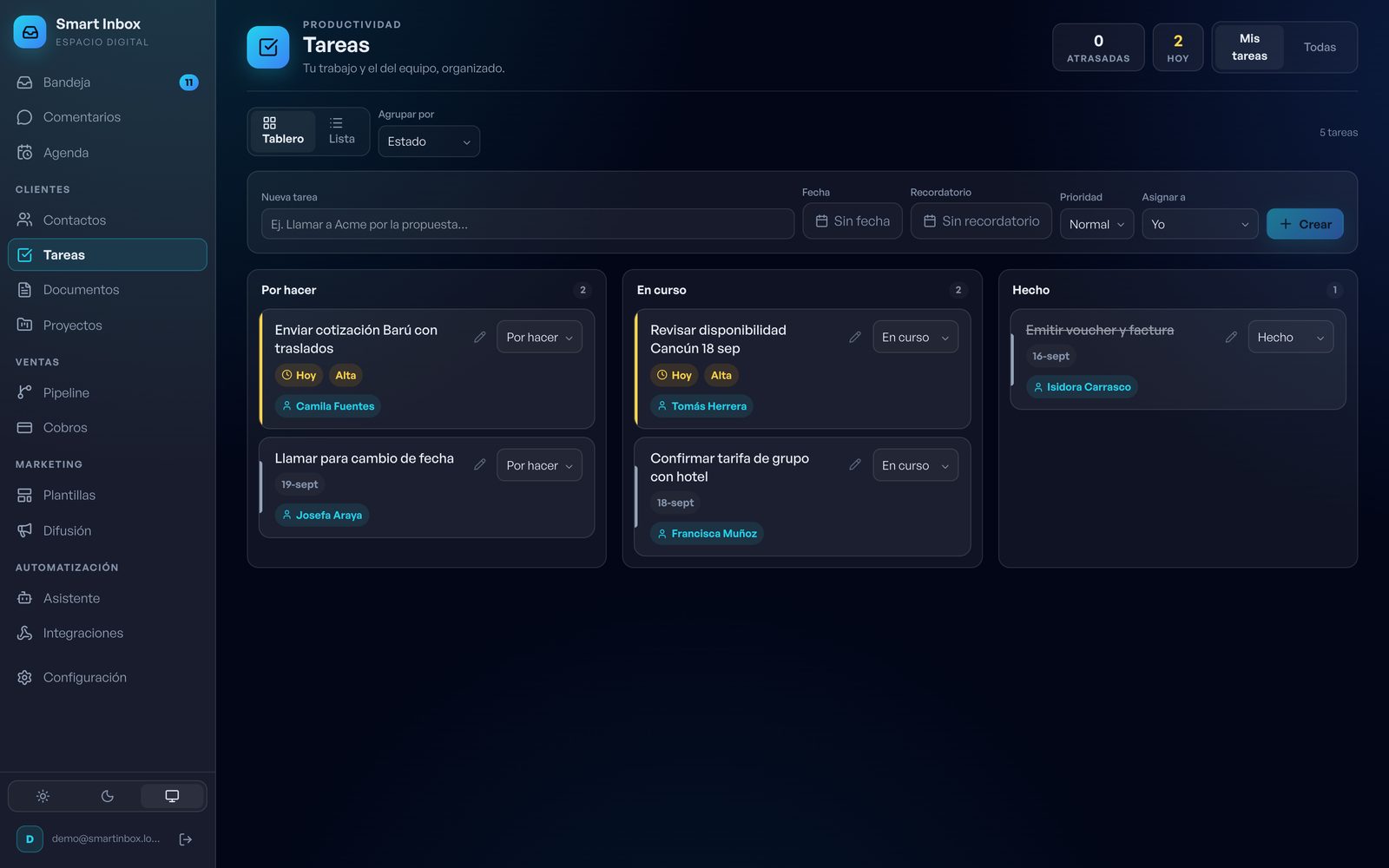The image size is (1389, 868).
Task: Open Plantillas under Marketing
Action: [x=108, y=496]
